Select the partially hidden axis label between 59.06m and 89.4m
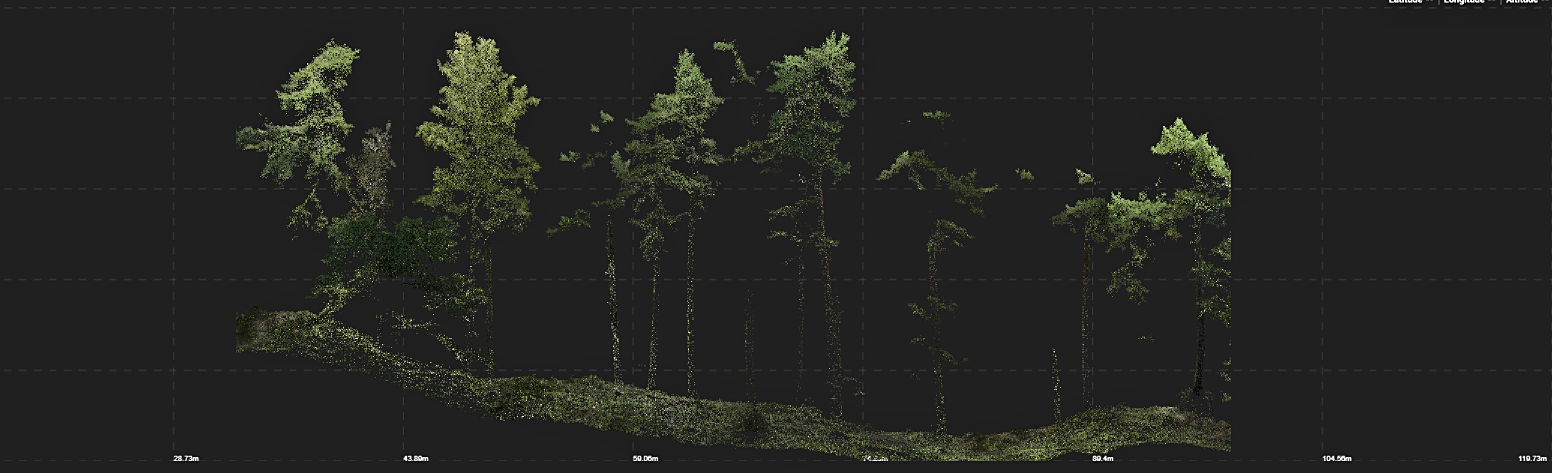This screenshot has width=1552, height=473. (874, 459)
